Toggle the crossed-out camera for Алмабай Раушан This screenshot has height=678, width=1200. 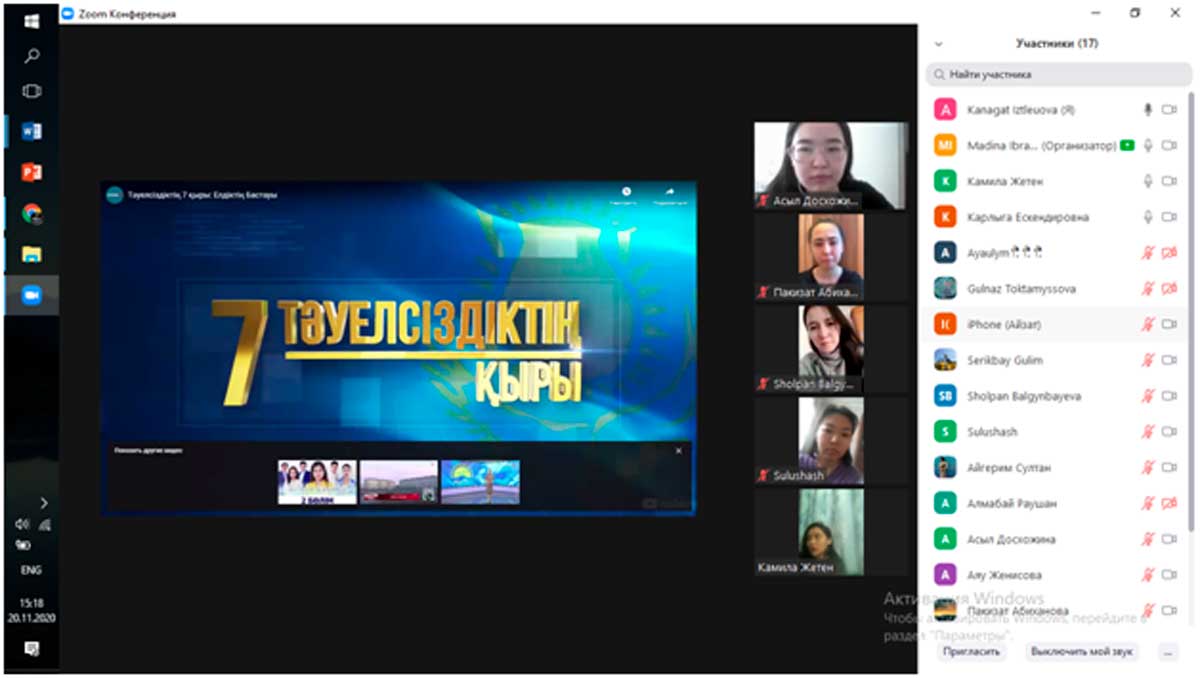click(1168, 503)
